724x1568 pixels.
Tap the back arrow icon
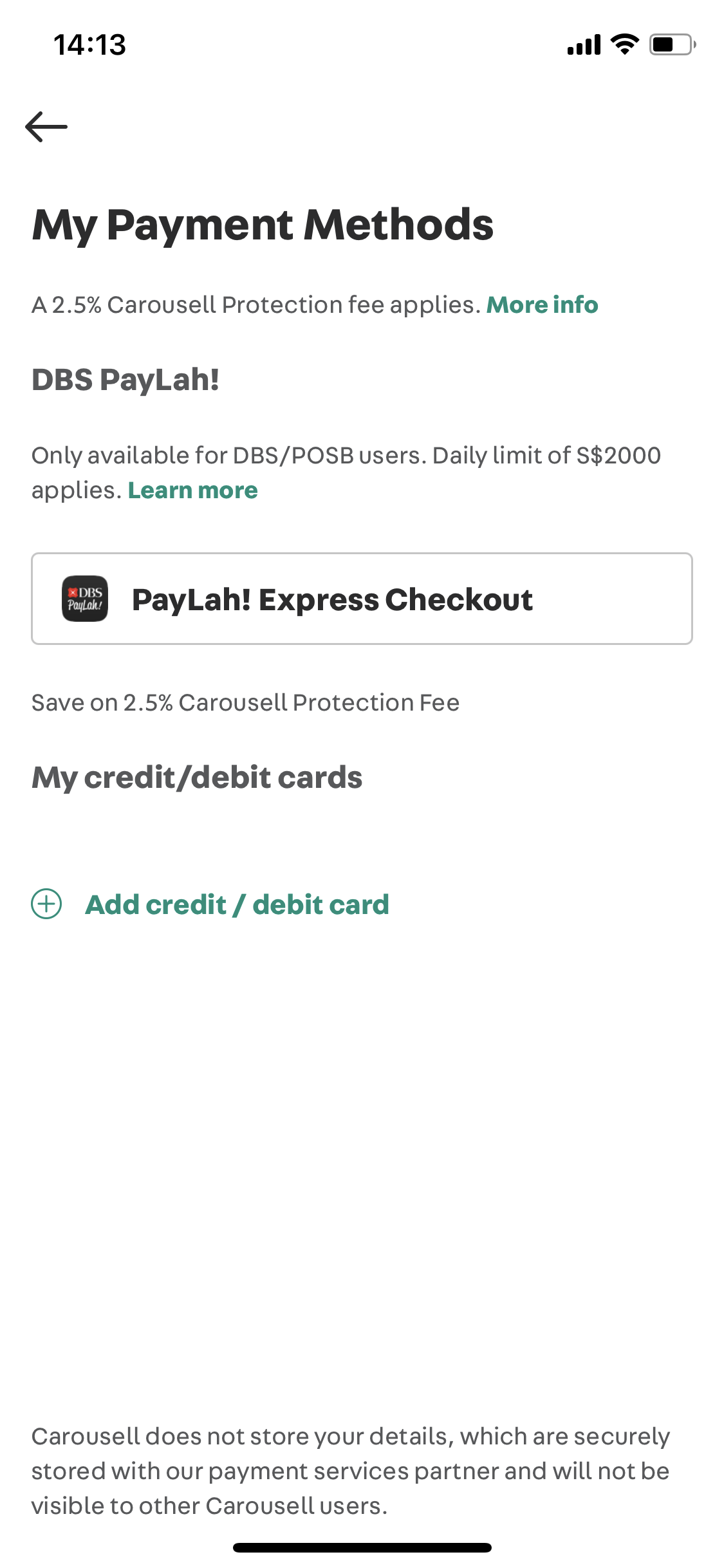46,126
